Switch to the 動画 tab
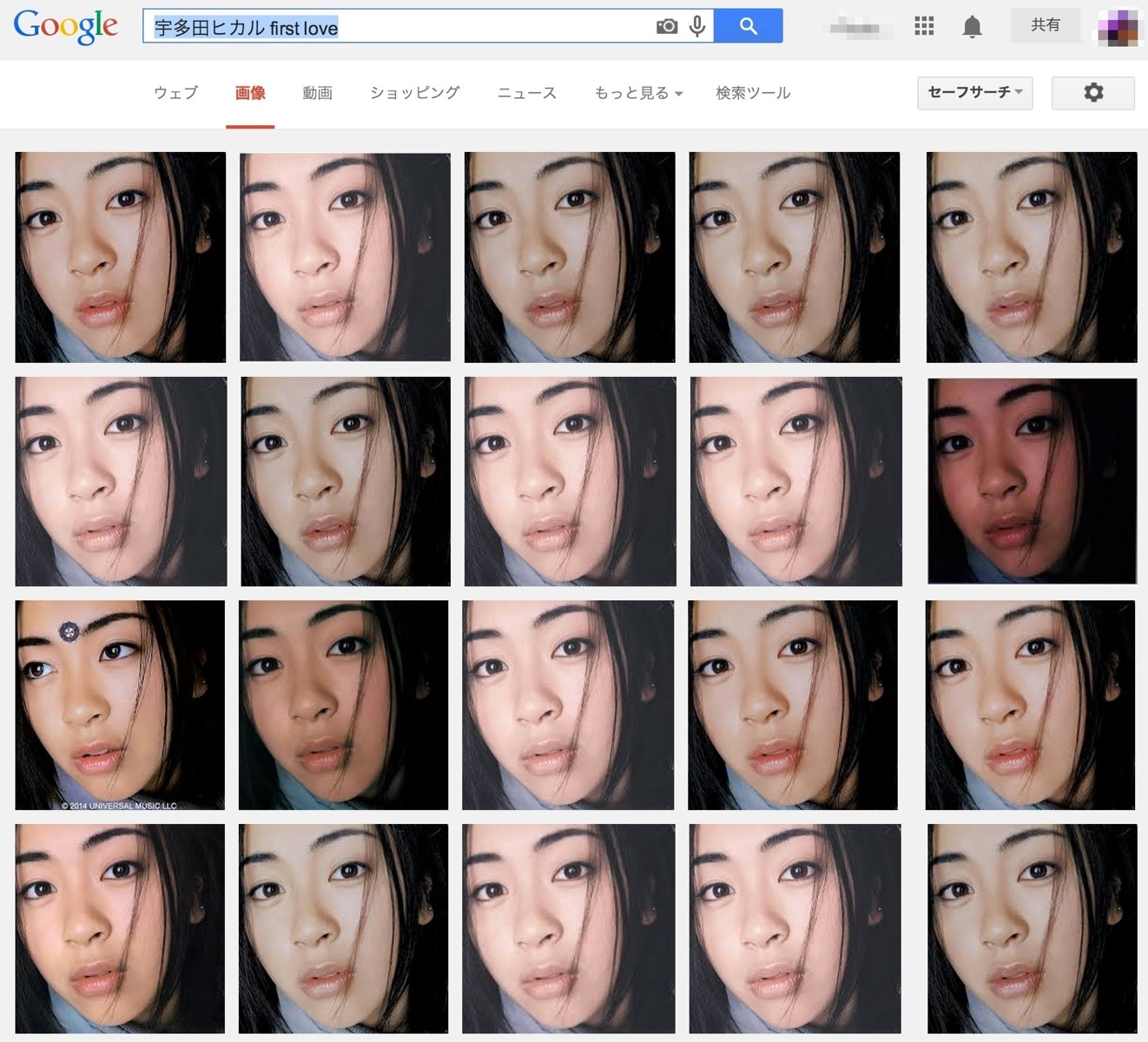Image resolution: width=1148 pixels, height=1042 pixels. 317,93
